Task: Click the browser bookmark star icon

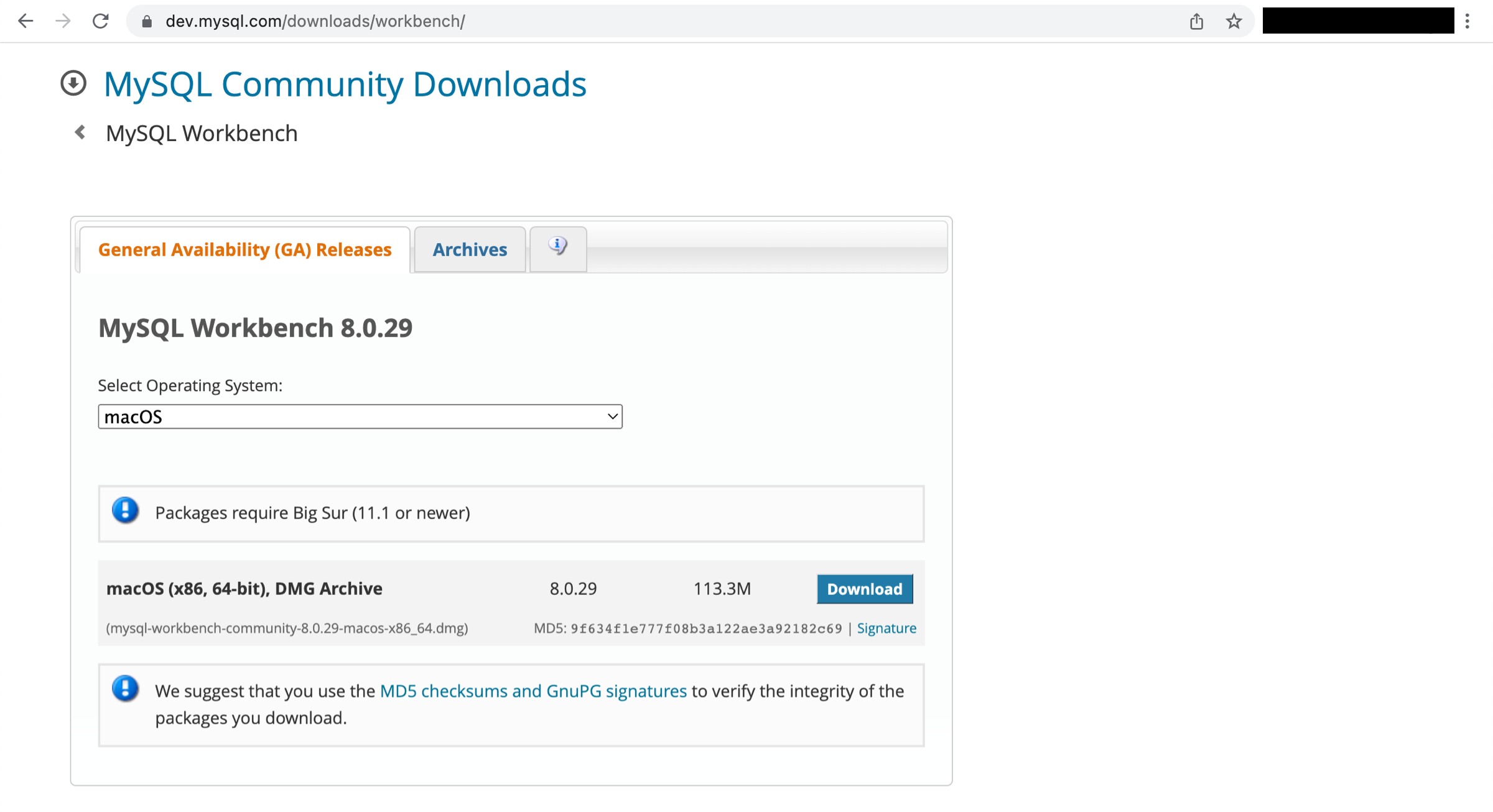Action: click(x=1231, y=21)
